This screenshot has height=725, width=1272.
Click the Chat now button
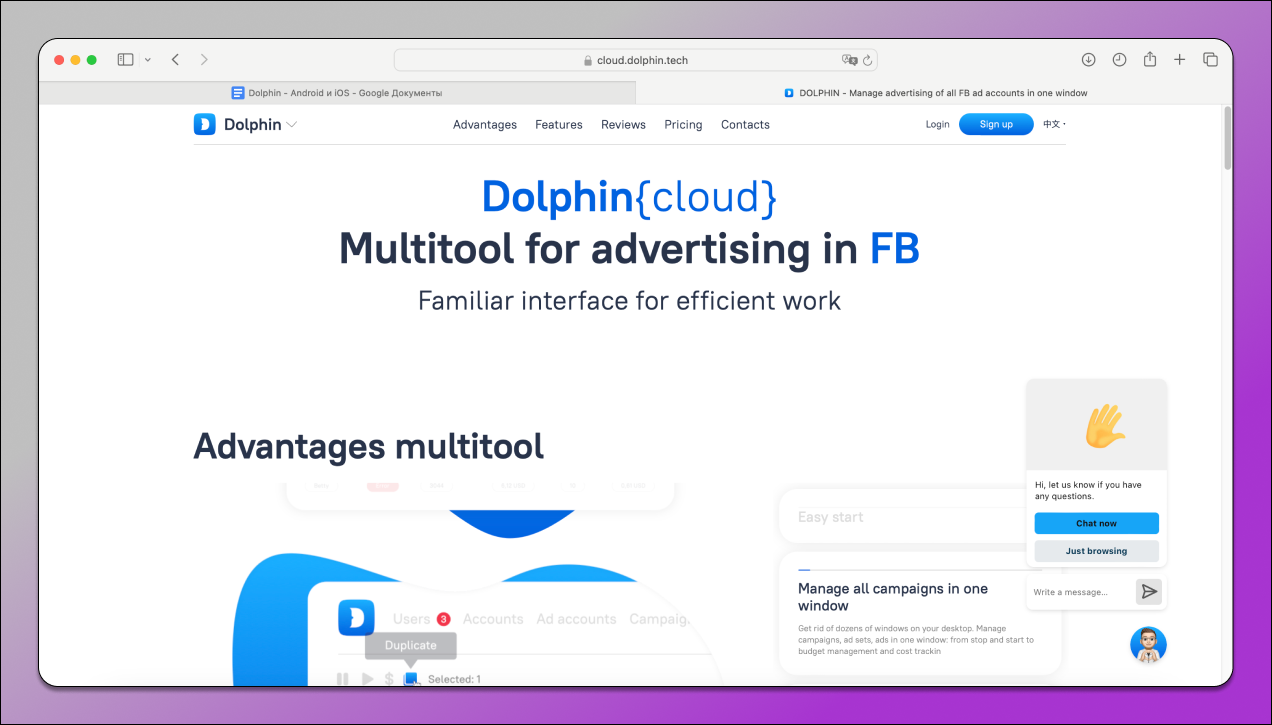(1096, 523)
